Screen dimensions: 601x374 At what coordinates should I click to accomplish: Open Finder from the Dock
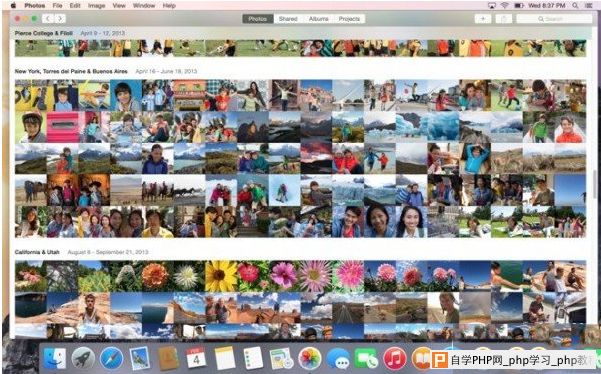pos(54,359)
